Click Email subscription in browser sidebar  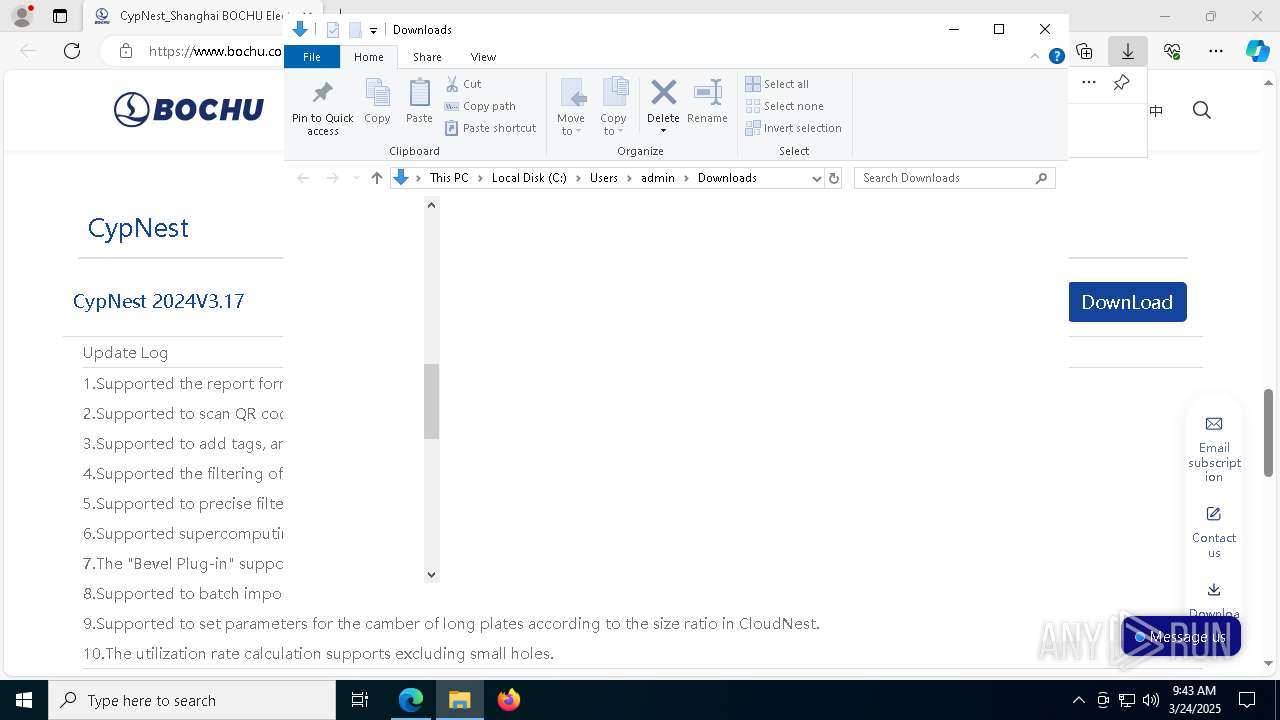1214,449
